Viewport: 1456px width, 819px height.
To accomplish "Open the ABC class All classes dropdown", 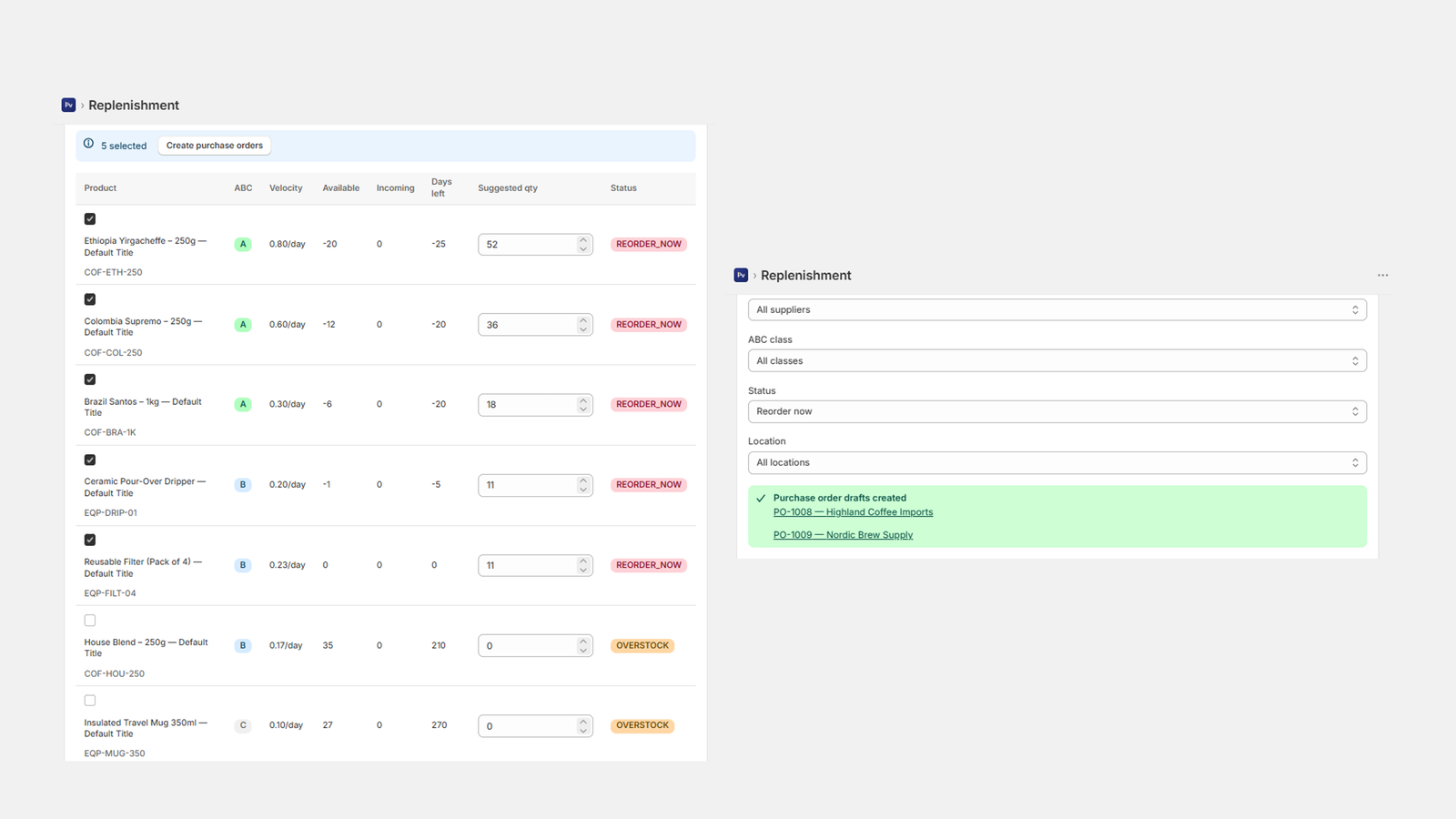I will tap(1057, 360).
